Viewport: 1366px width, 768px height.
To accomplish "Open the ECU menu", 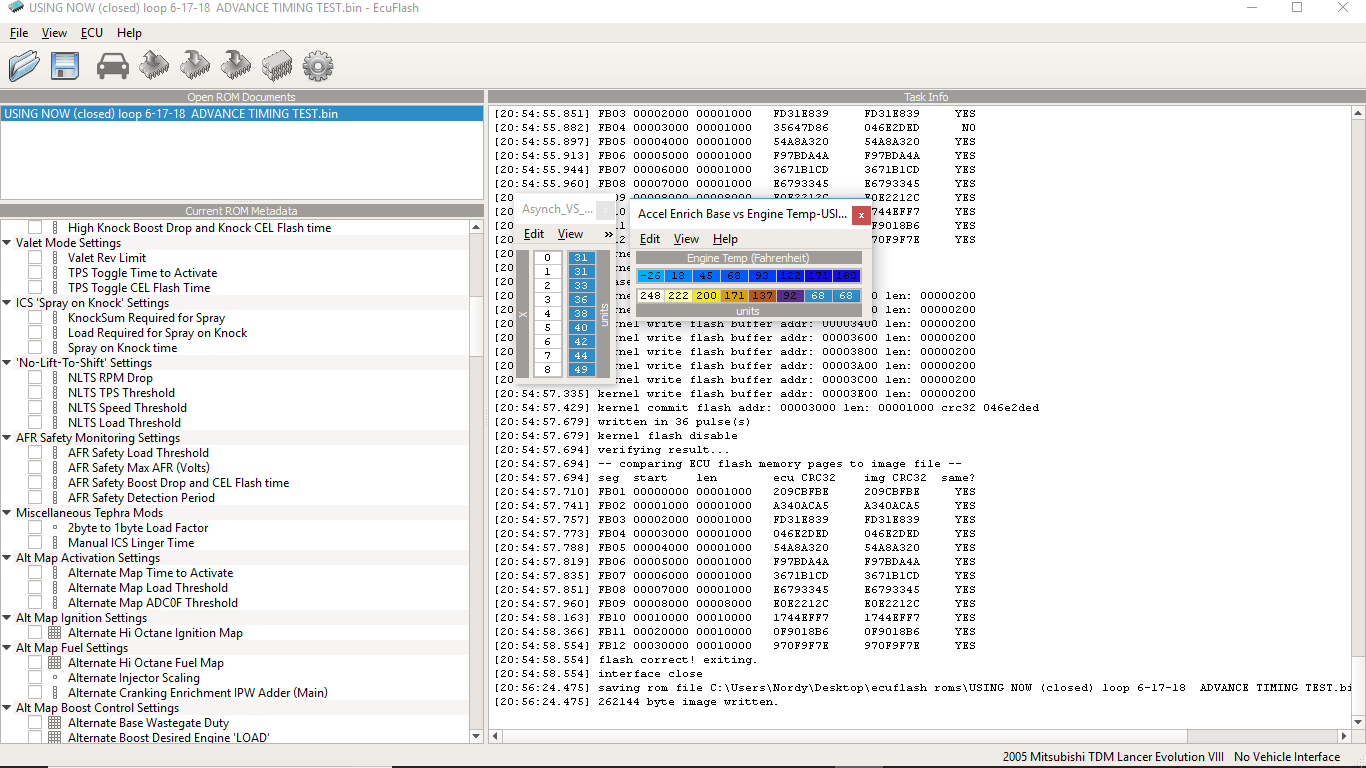I will pos(92,33).
